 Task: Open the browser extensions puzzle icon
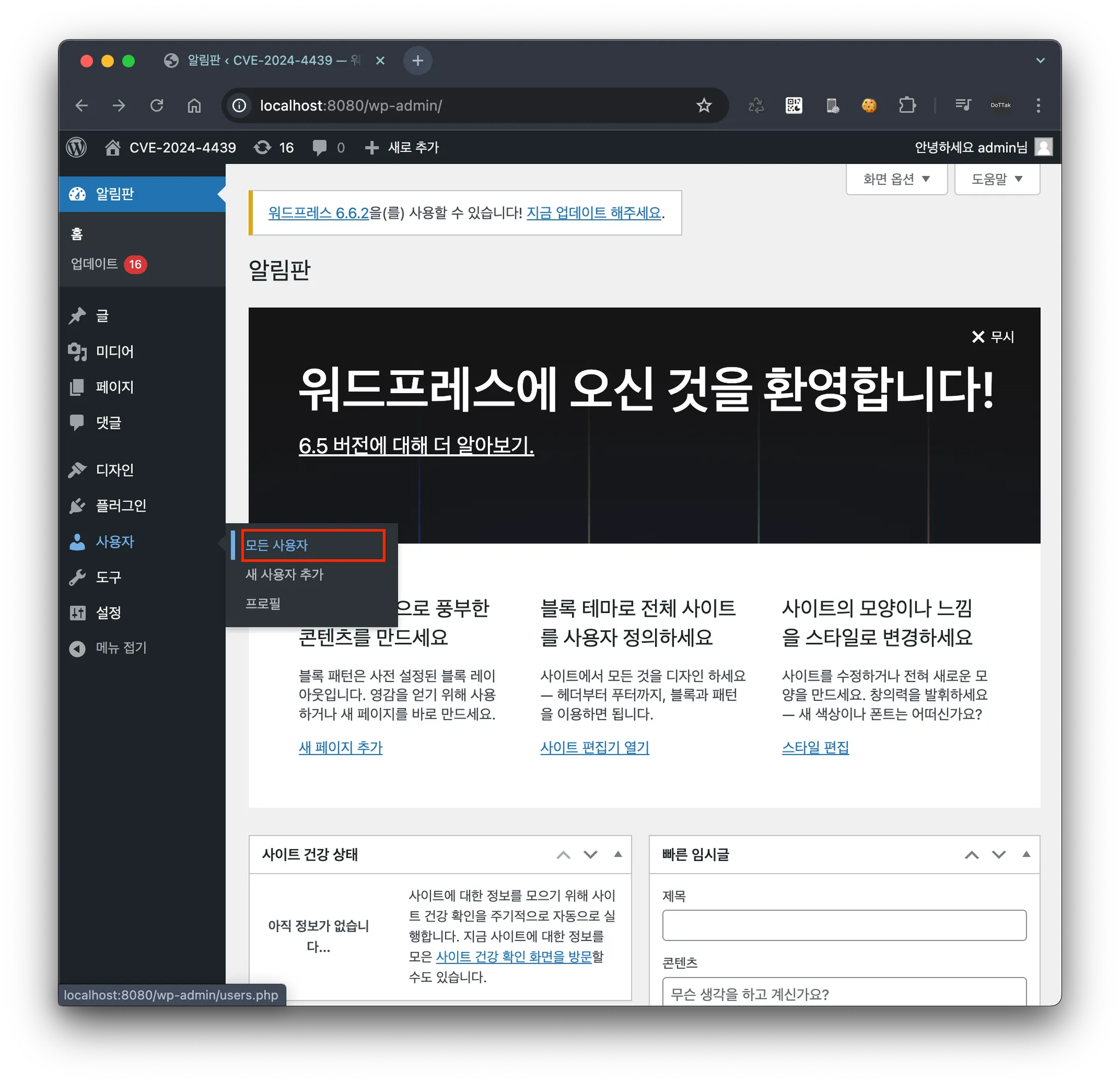(907, 106)
